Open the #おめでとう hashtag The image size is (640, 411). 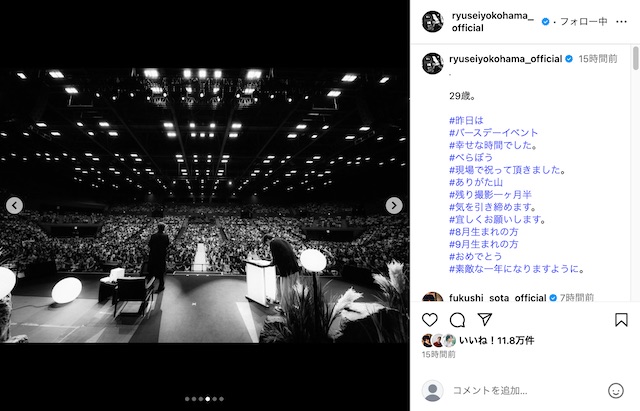click(476, 256)
